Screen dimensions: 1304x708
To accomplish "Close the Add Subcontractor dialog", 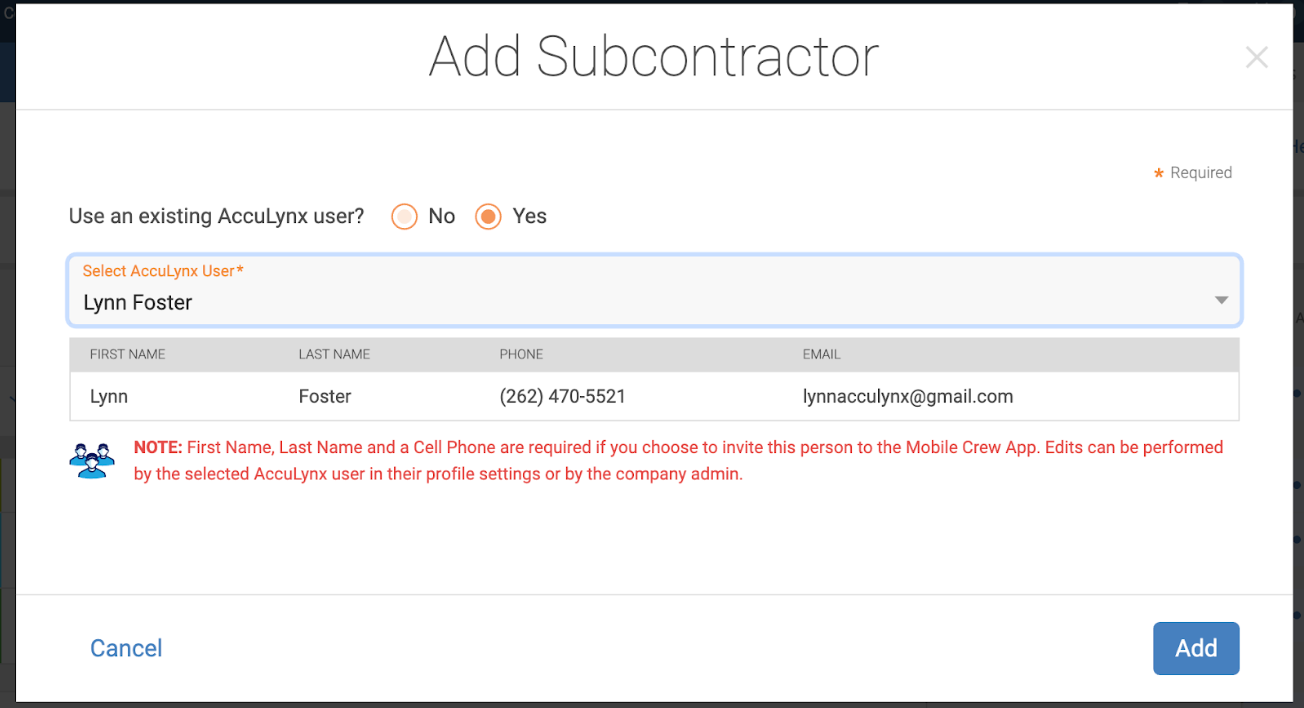I will 1256,58.
